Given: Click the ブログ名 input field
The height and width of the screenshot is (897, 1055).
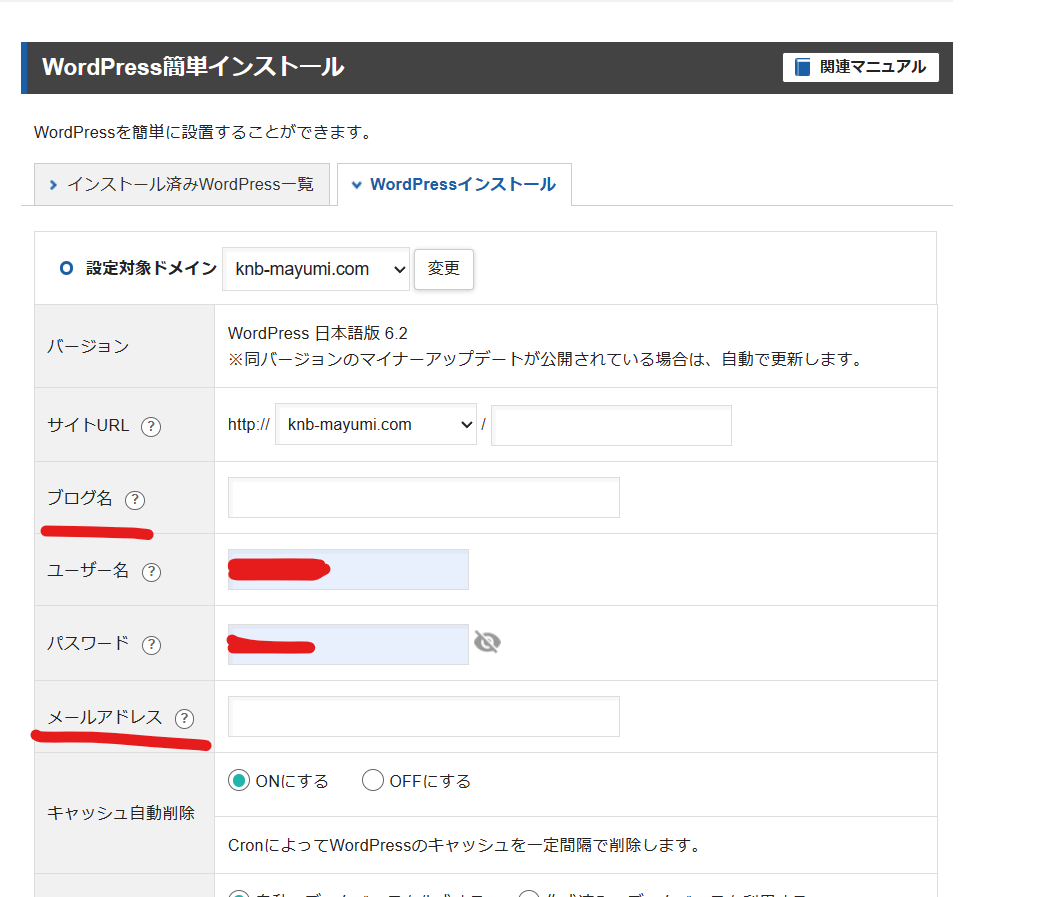Looking at the screenshot, I should click(x=424, y=498).
